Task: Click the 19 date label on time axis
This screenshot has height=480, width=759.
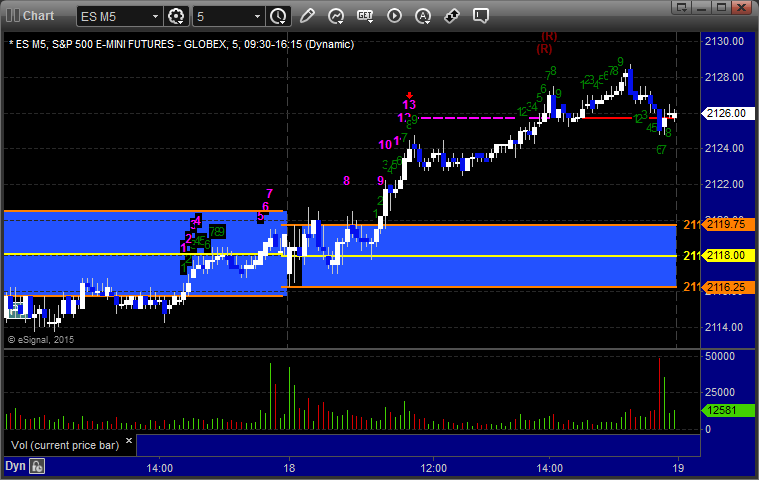Action: [678, 468]
